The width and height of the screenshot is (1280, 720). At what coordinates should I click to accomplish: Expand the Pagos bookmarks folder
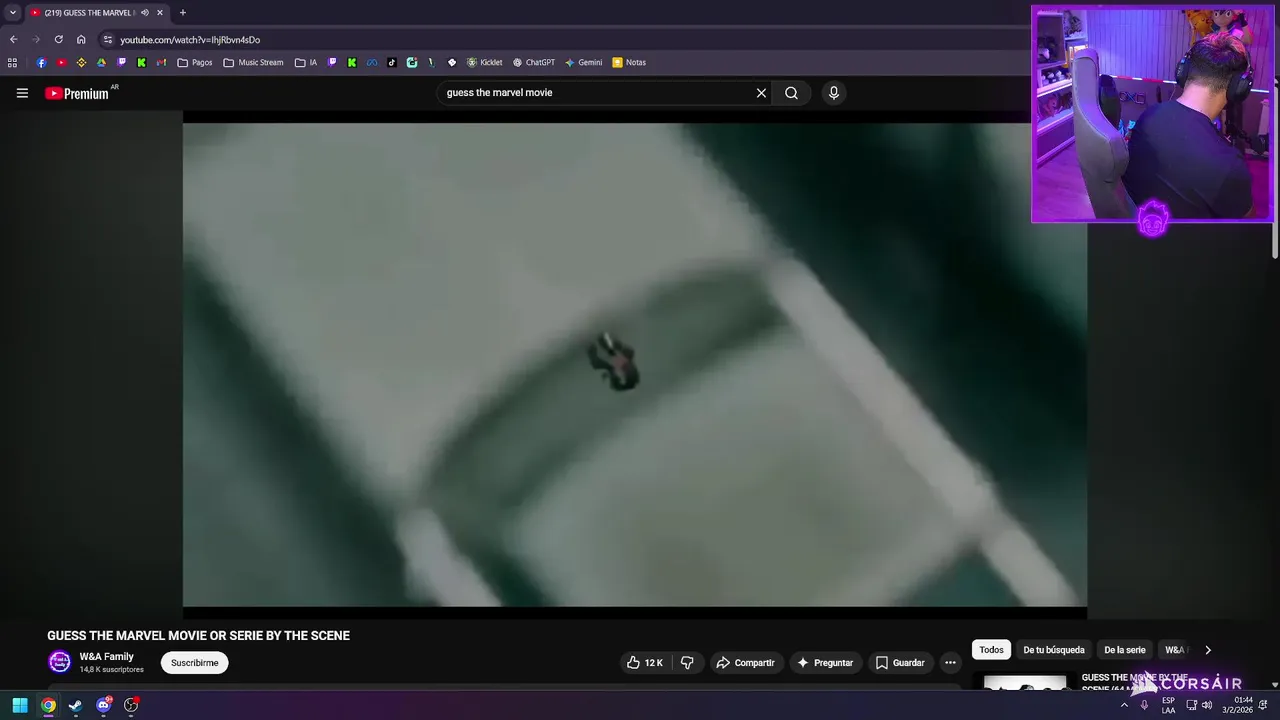(x=195, y=62)
